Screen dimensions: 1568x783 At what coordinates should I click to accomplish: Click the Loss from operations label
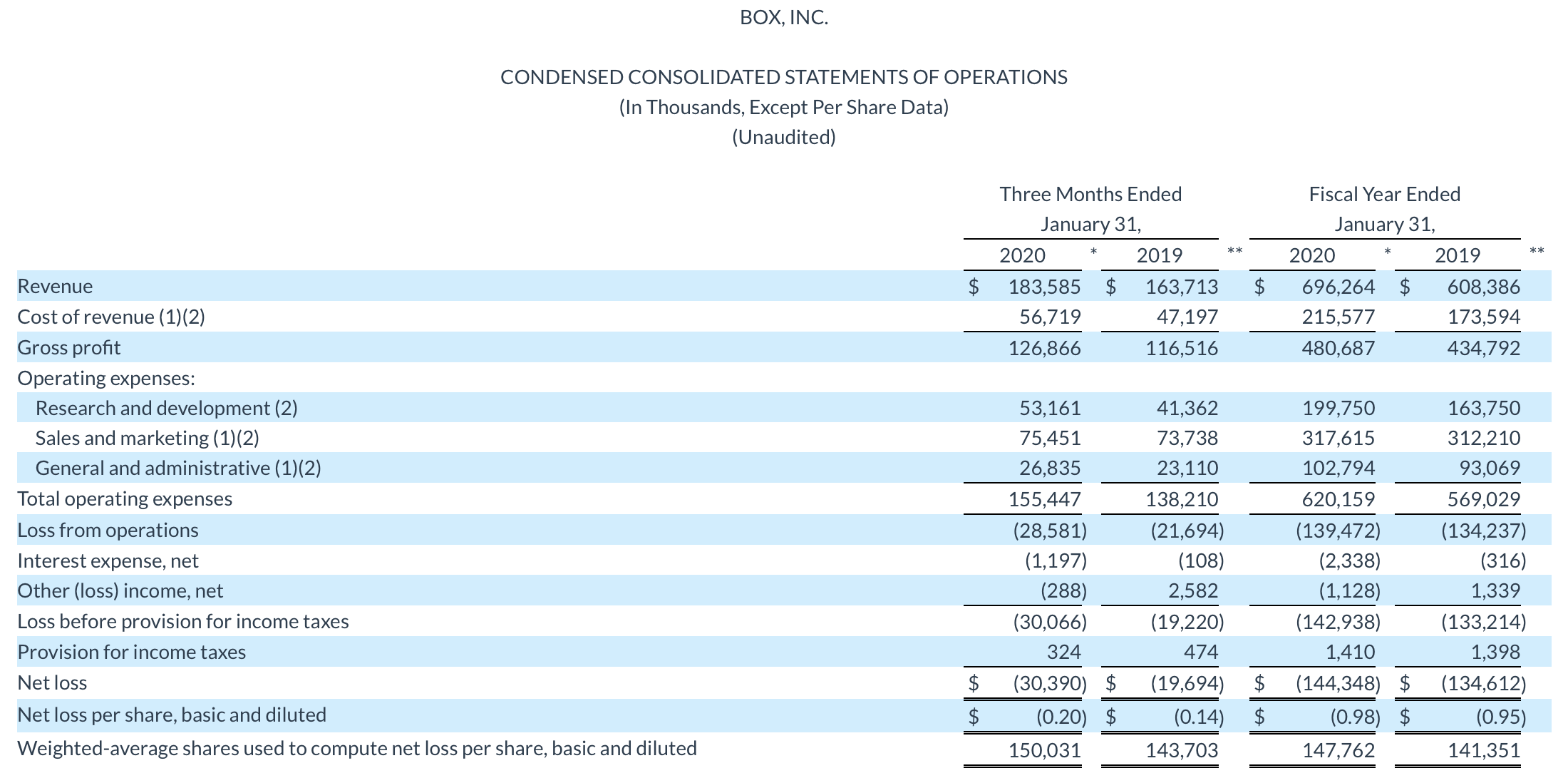point(108,529)
